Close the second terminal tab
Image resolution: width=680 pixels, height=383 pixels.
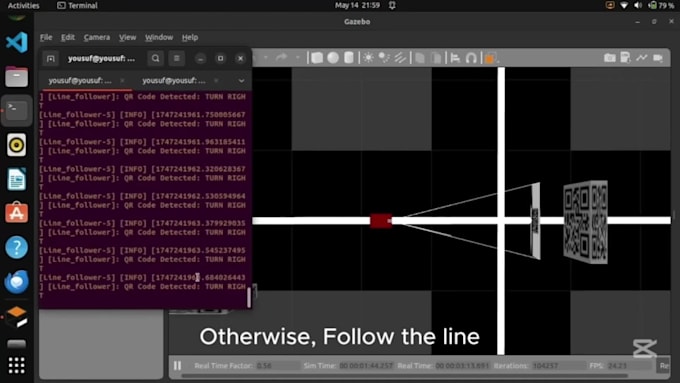click(216, 81)
